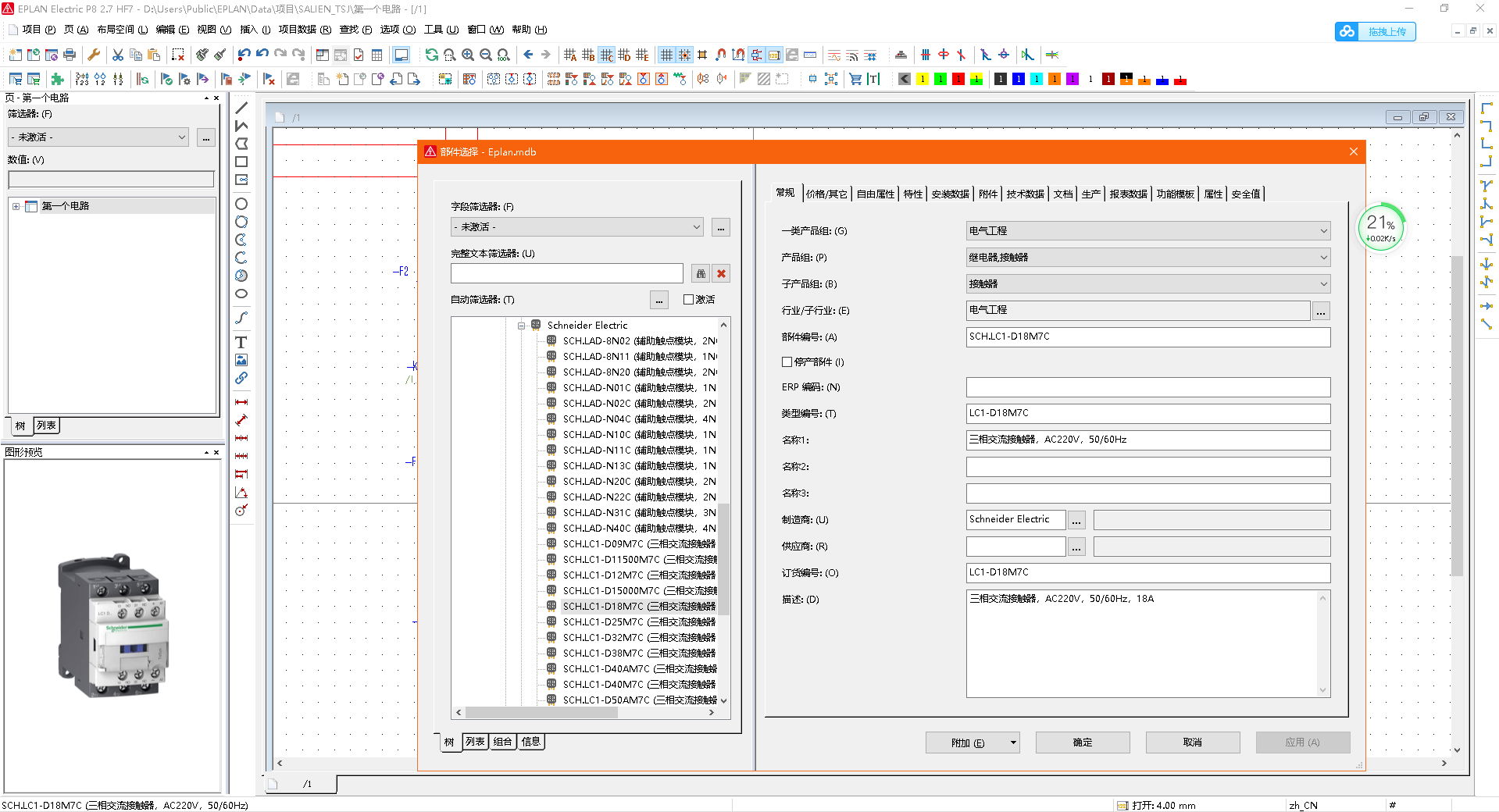
Task: Click the wrench settings icon
Action: pos(94,55)
